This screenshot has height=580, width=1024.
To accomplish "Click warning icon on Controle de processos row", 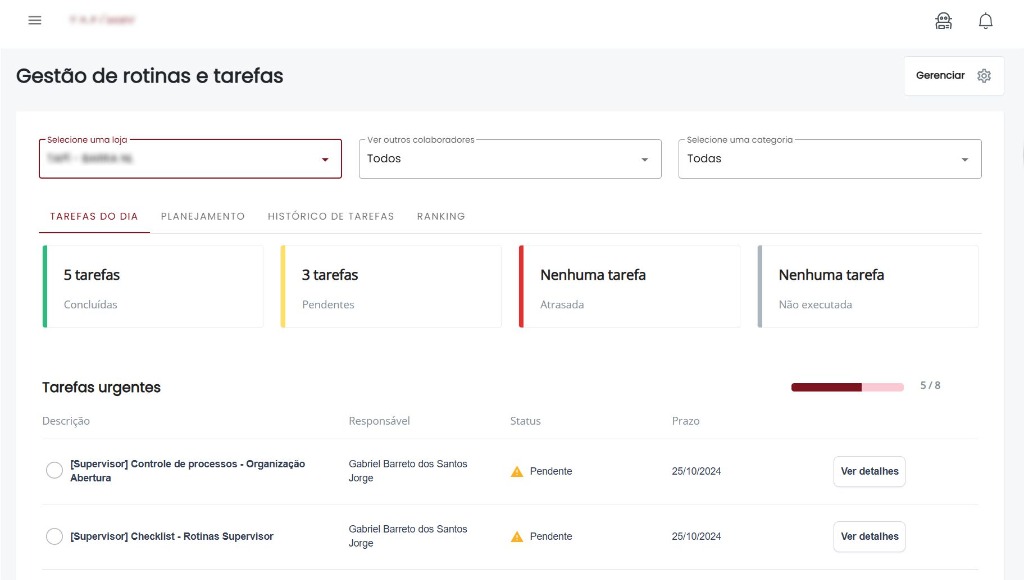I will click(x=517, y=471).
